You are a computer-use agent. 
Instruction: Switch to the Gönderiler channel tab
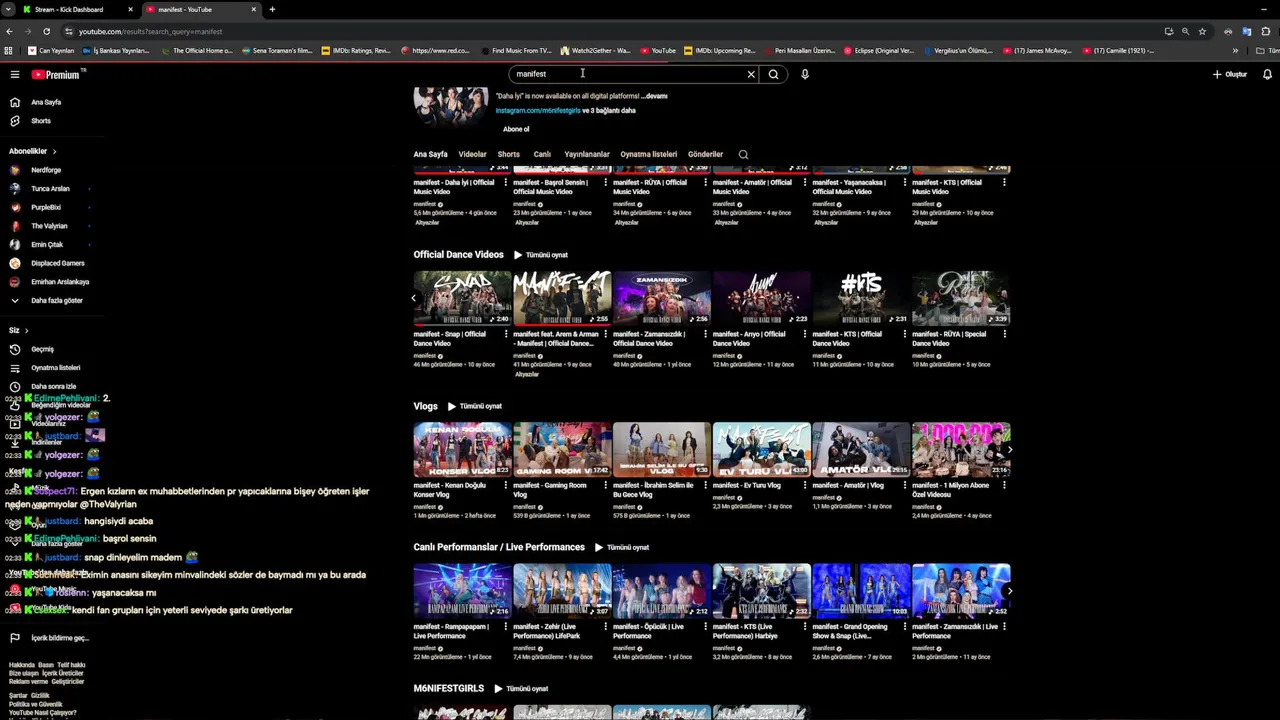click(705, 154)
